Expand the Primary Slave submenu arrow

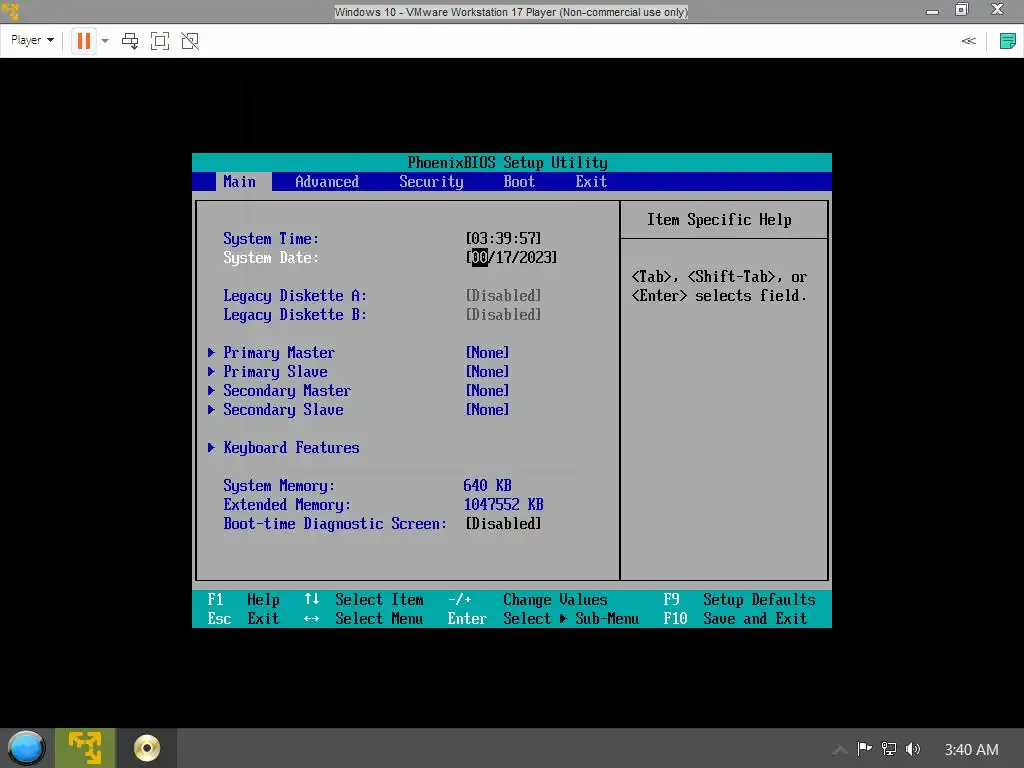(211, 372)
